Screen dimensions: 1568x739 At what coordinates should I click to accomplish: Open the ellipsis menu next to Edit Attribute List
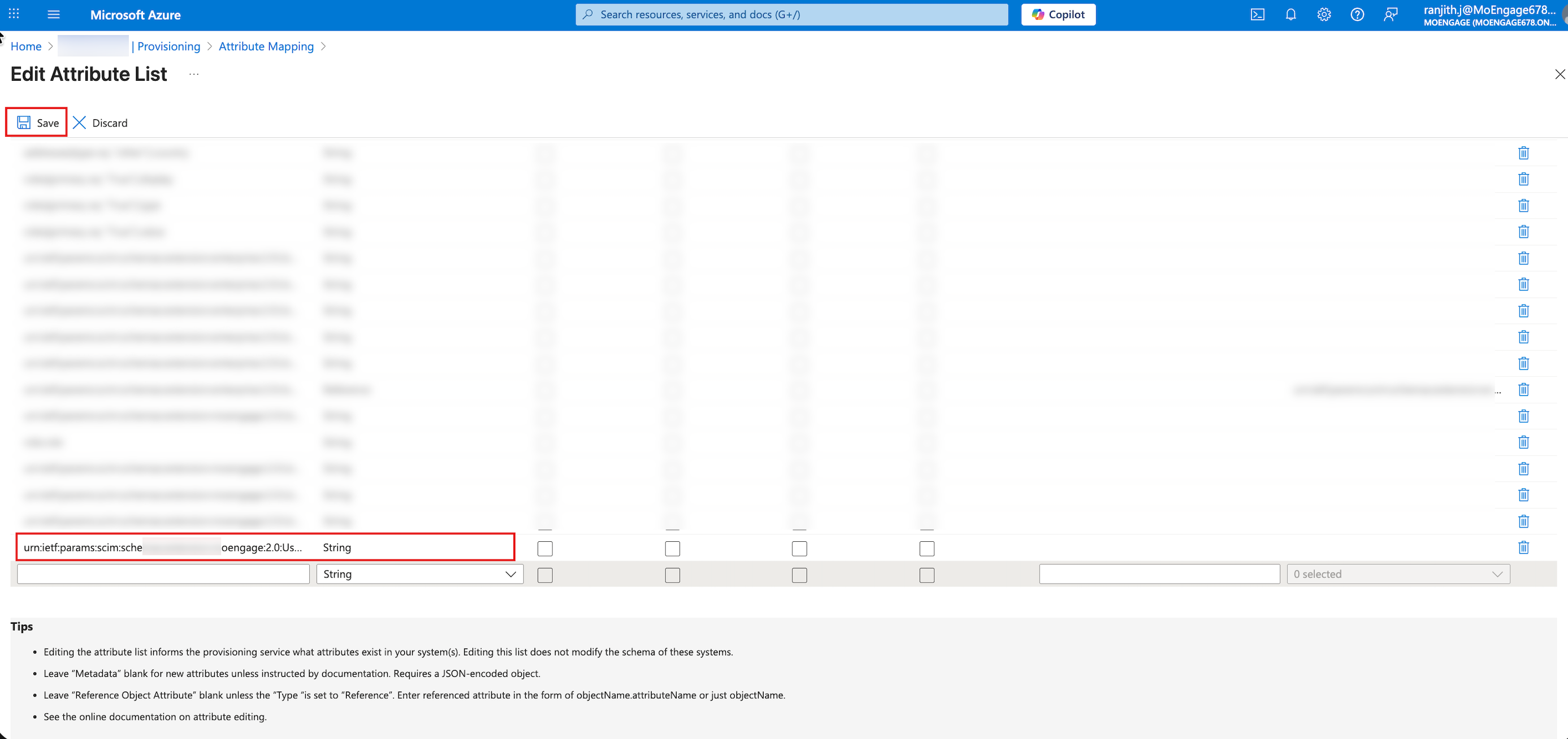(x=193, y=74)
